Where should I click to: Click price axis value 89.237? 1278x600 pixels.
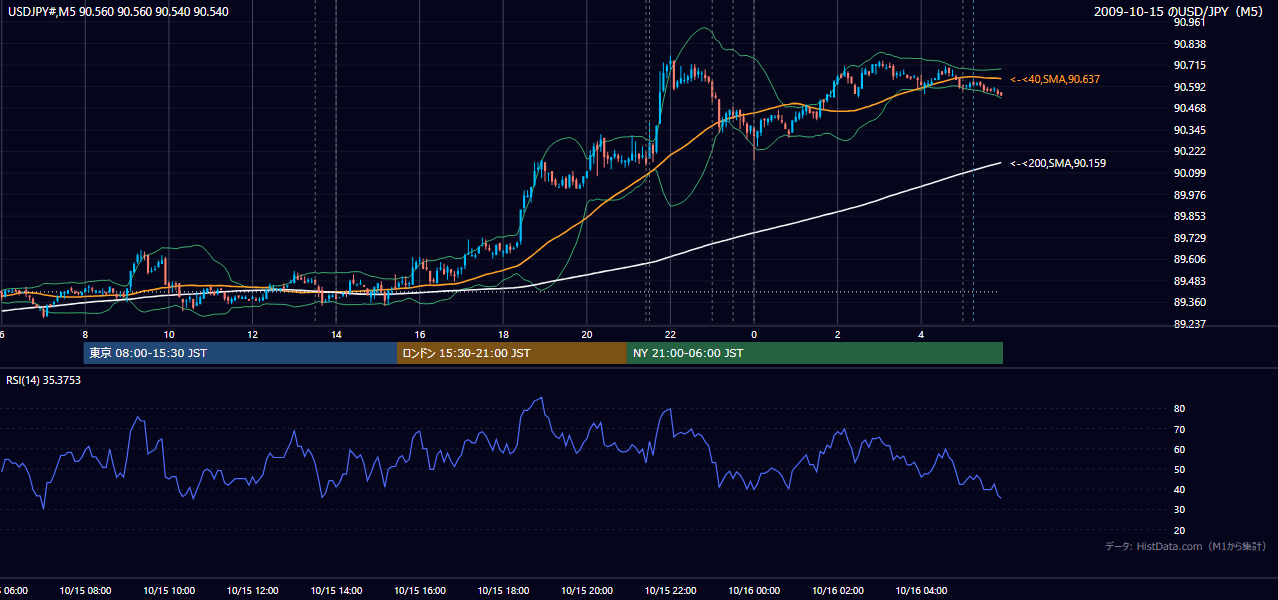pyautogui.click(x=1192, y=324)
